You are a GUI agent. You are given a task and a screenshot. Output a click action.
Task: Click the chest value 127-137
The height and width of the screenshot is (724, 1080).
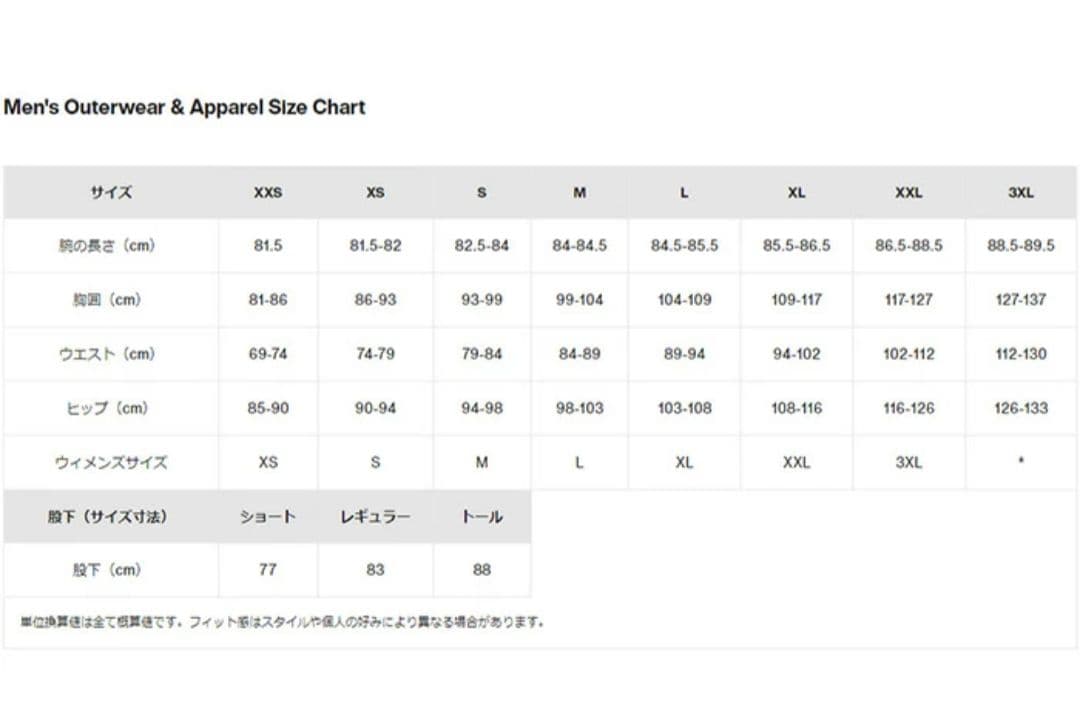point(1021,299)
